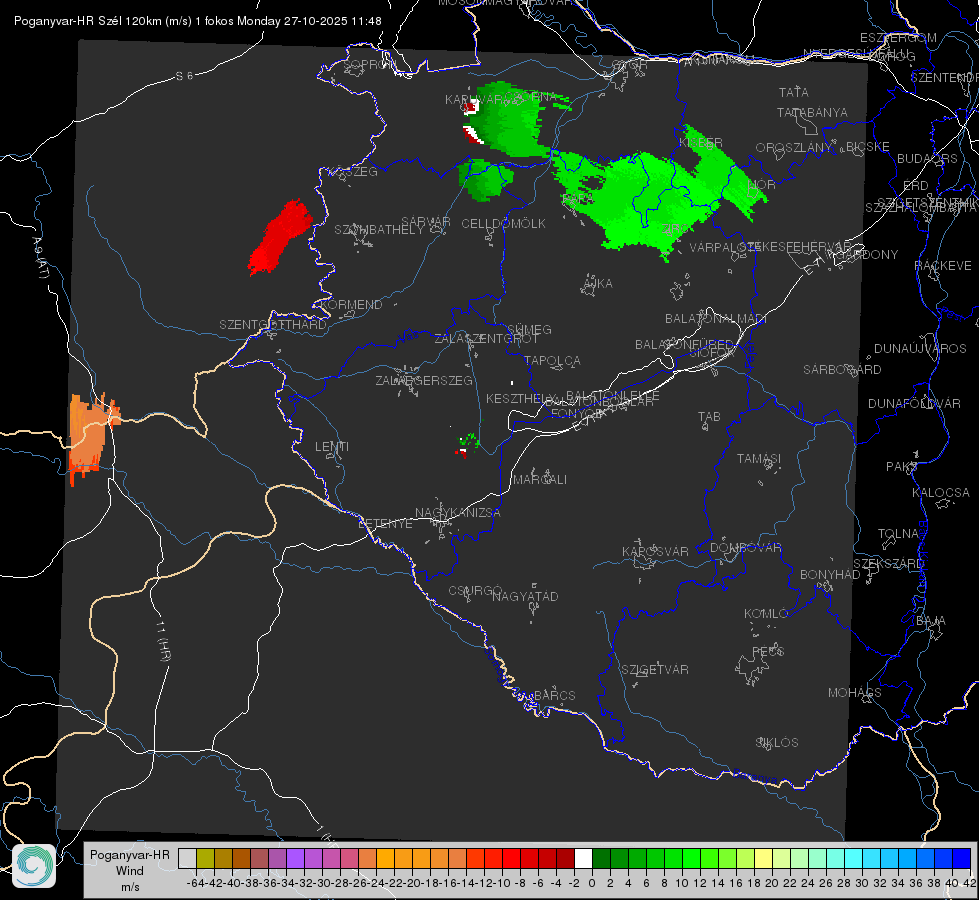This screenshot has width=979, height=900.
Task: Select the rightmost dark blue legend swatch
Action: tap(962, 859)
